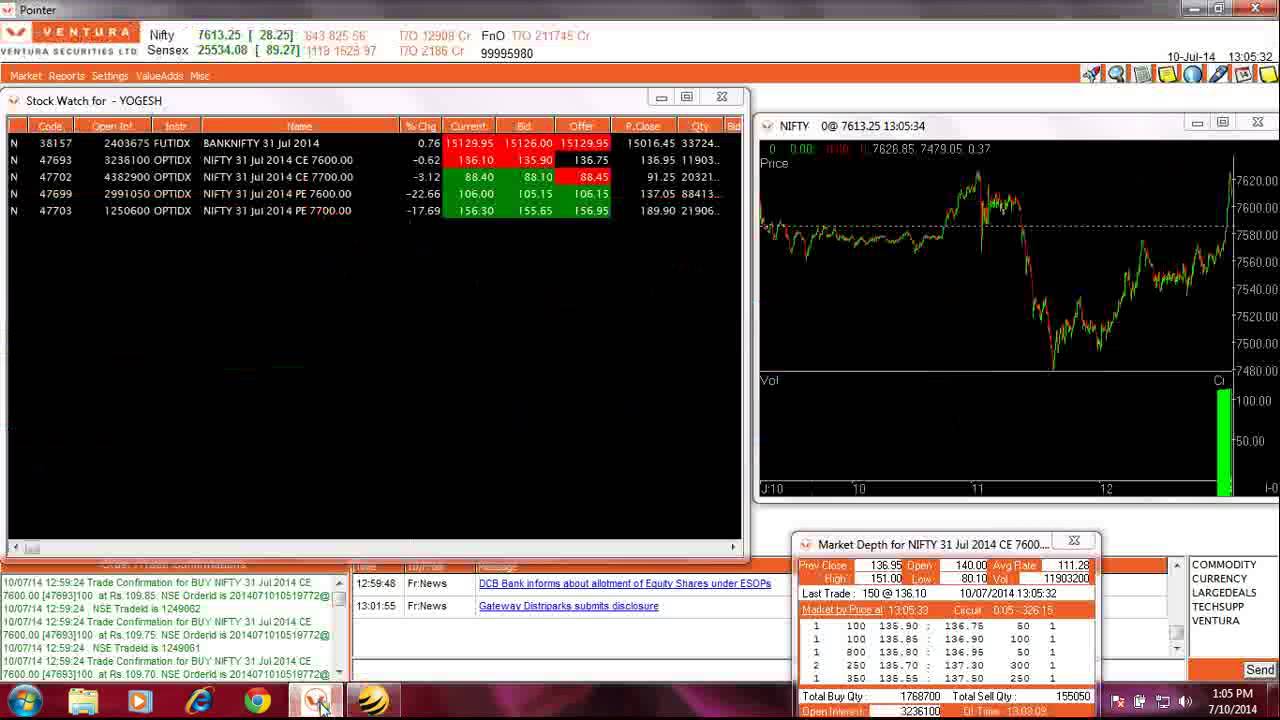The height and width of the screenshot is (720, 1280).
Task: Select NIFTY 31 Jul 2014 CE 7700.00 row
Action: [374, 177]
